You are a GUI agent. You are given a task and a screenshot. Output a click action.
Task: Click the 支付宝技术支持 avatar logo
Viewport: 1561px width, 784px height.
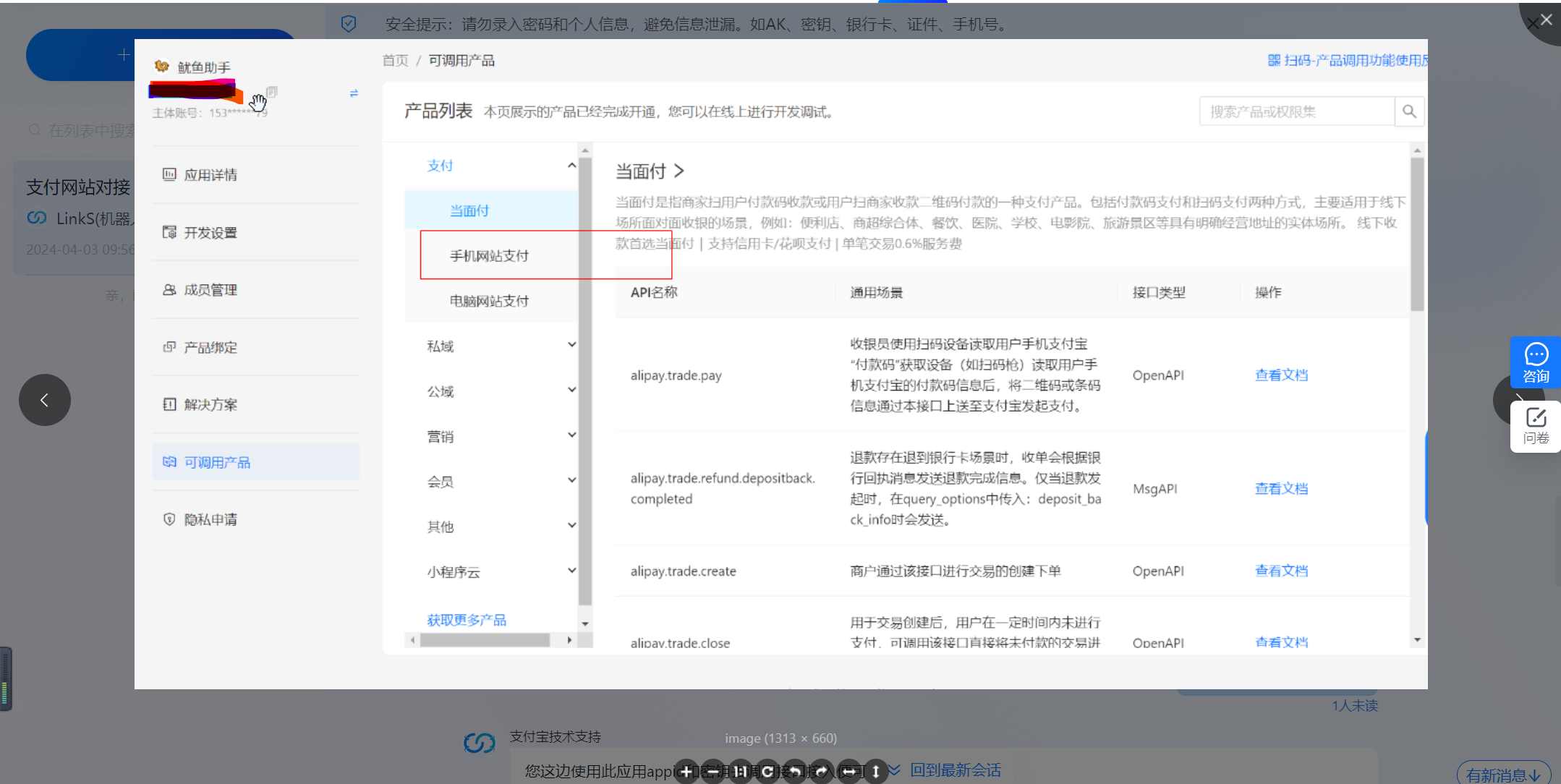479,742
